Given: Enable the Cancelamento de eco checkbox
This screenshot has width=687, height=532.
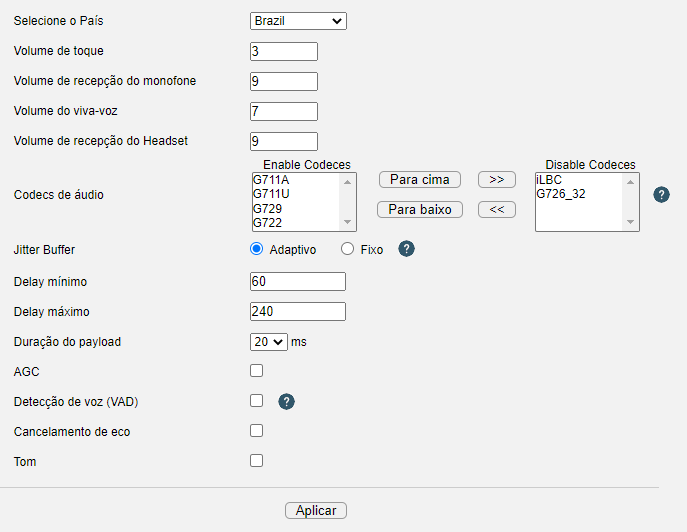Looking at the screenshot, I should pyautogui.click(x=256, y=431).
